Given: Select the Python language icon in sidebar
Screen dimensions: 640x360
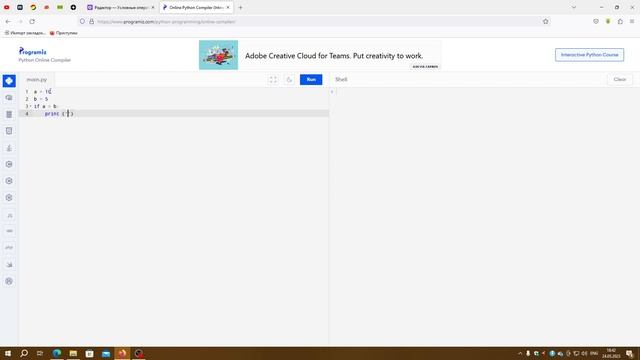Looking at the screenshot, I should (9, 81).
